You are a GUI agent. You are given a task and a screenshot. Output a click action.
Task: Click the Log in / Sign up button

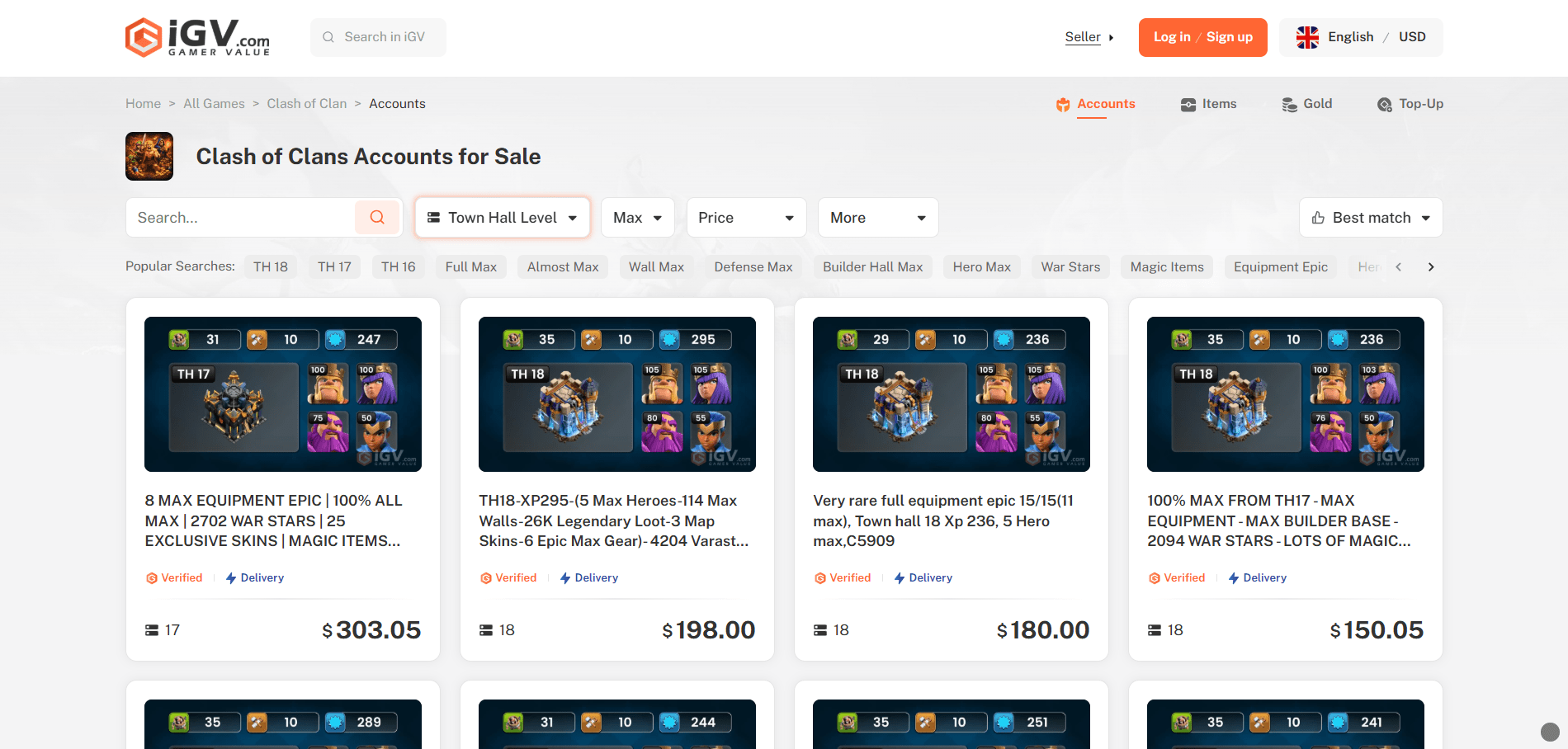[1202, 37]
